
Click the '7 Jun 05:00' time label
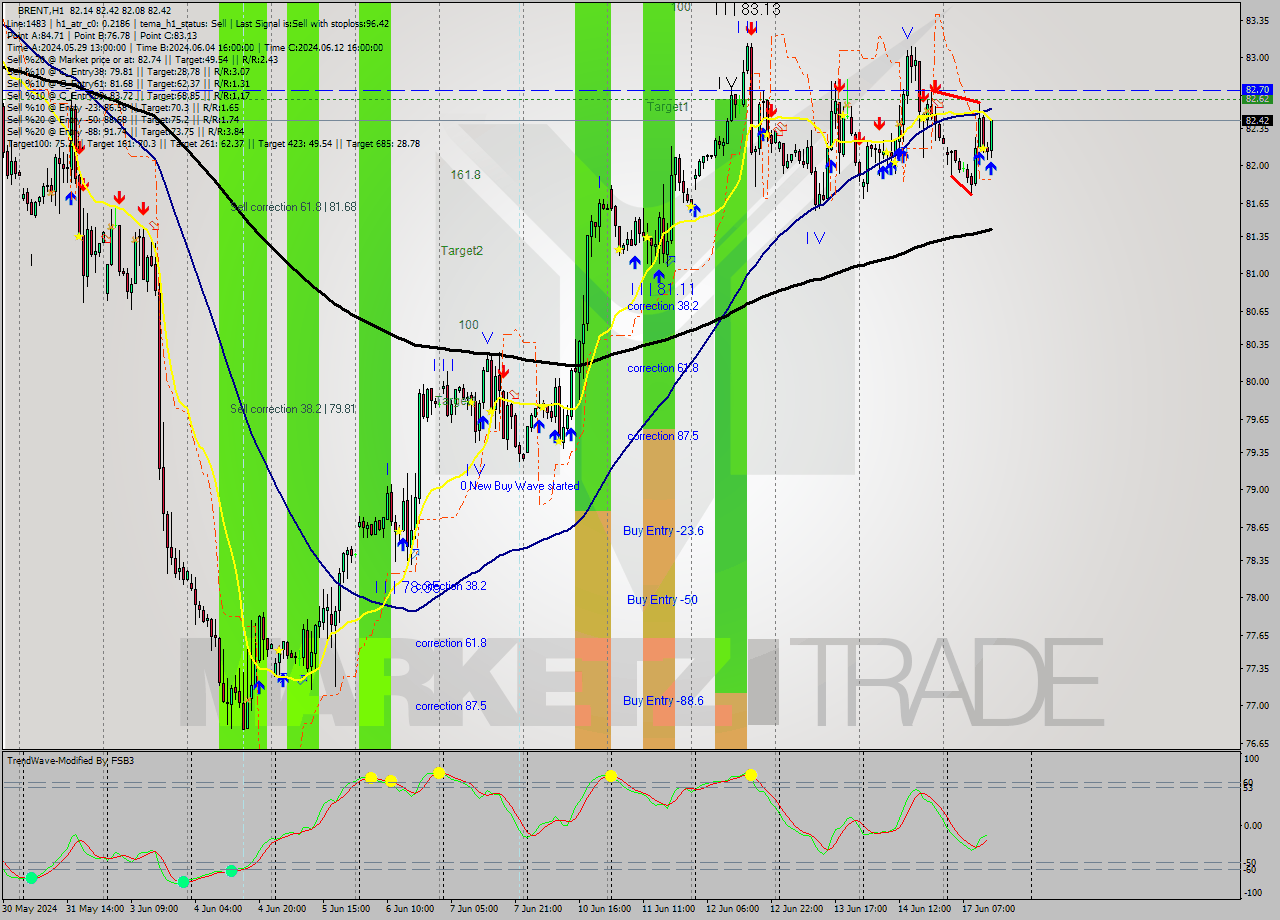pos(474,909)
